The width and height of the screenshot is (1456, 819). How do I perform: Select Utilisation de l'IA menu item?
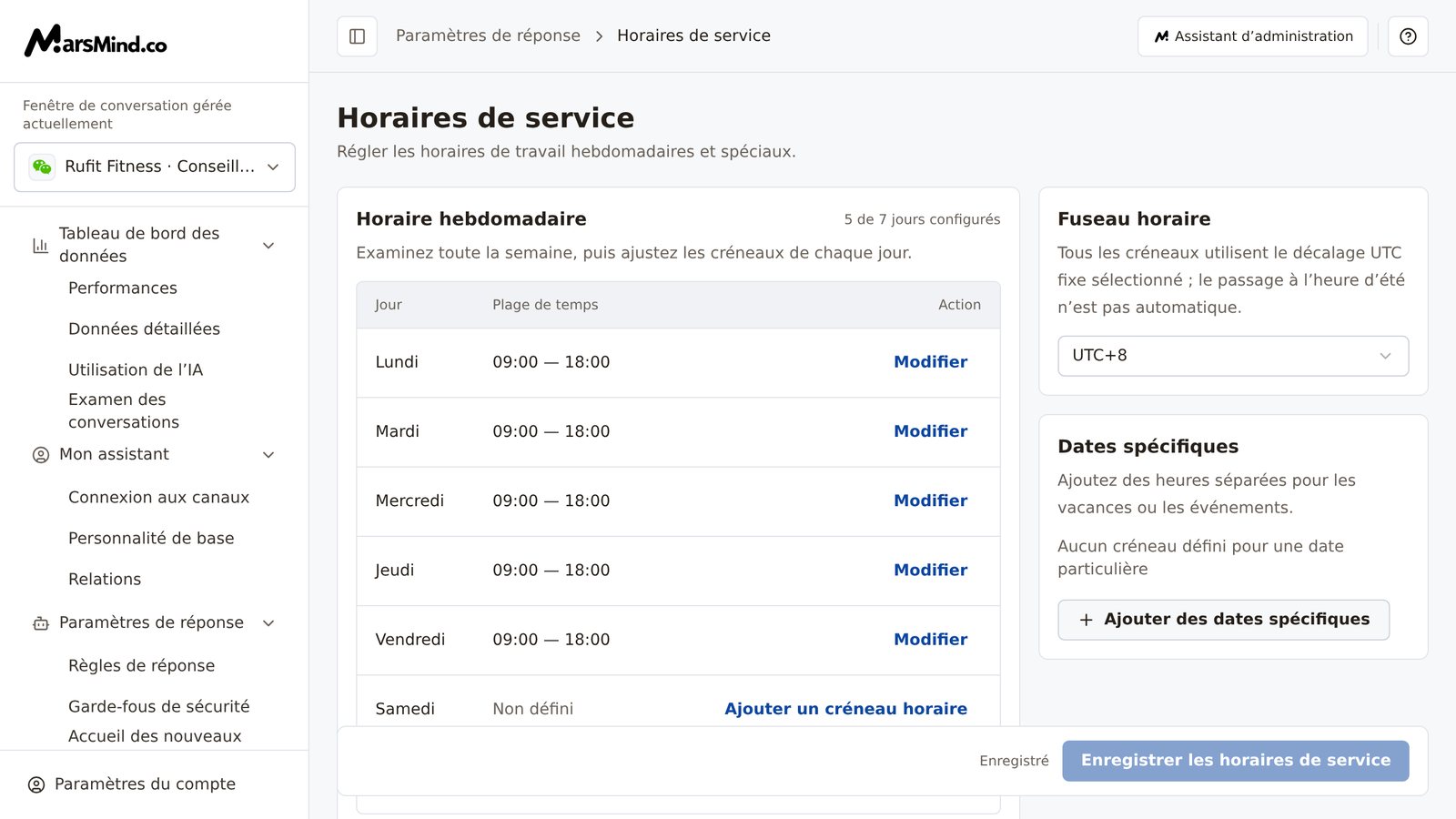[136, 369]
